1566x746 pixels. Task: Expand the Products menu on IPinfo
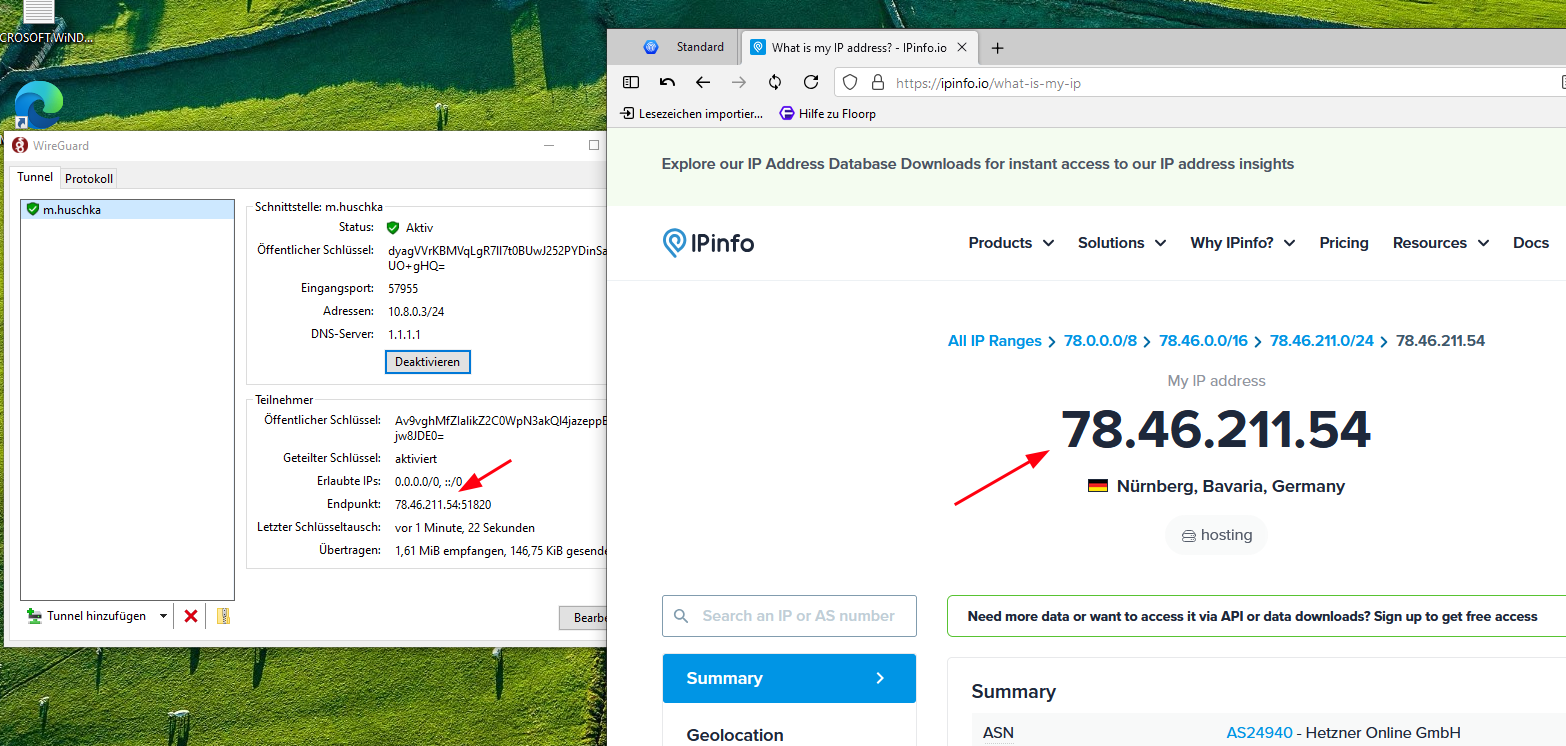1011,243
